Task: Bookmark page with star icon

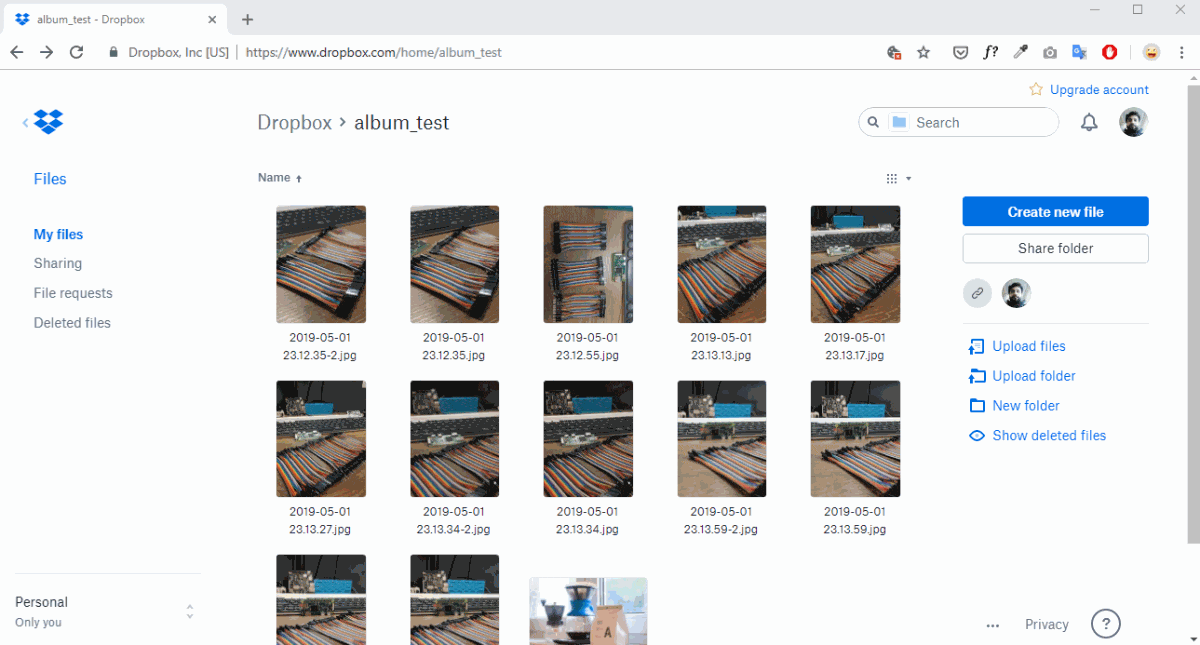Action: [x=923, y=52]
